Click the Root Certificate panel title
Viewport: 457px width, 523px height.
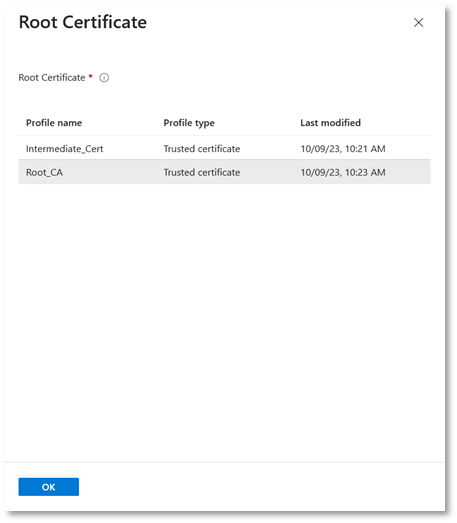[x=83, y=22]
